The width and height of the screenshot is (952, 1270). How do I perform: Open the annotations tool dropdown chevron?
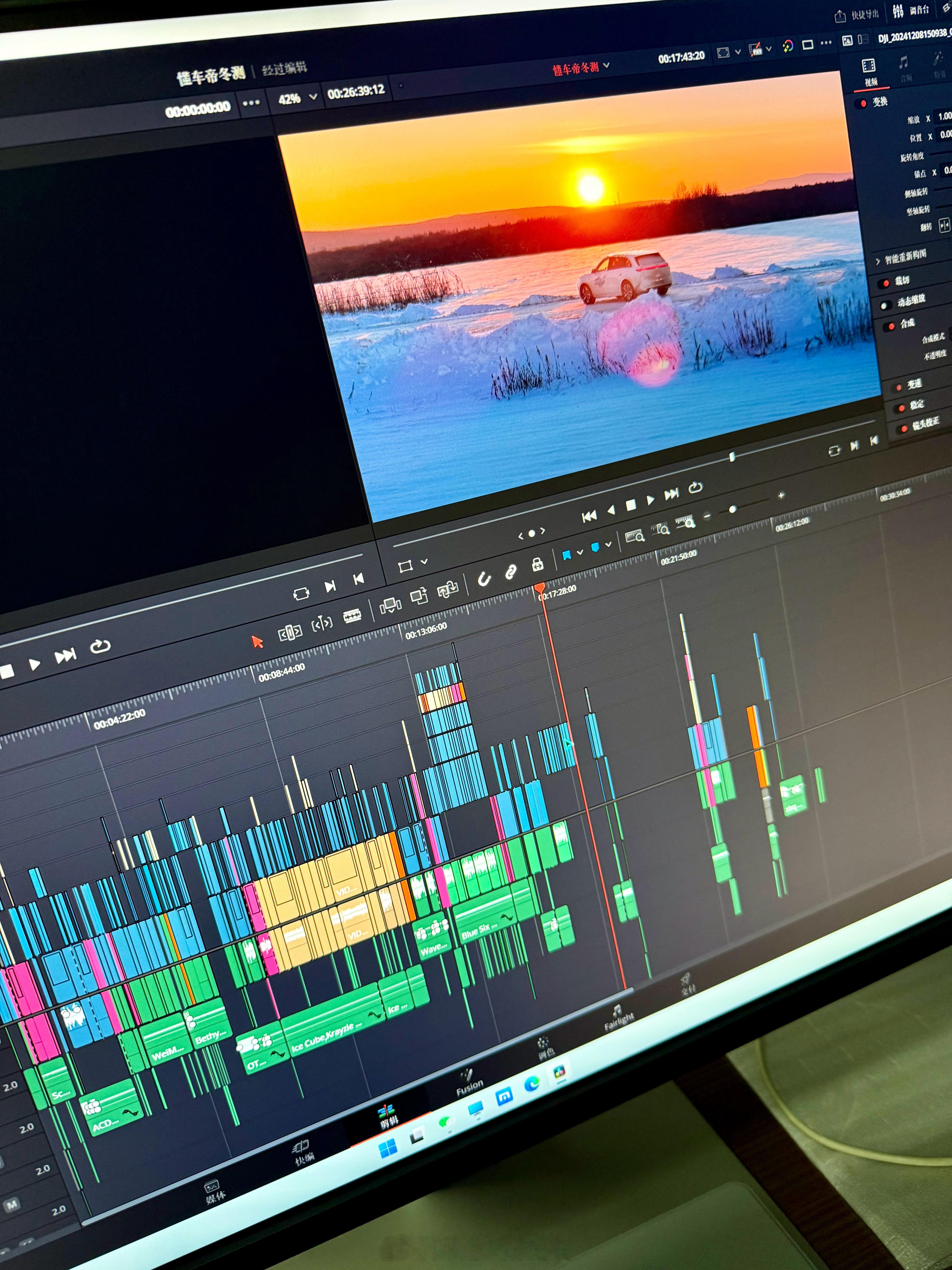tap(769, 49)
